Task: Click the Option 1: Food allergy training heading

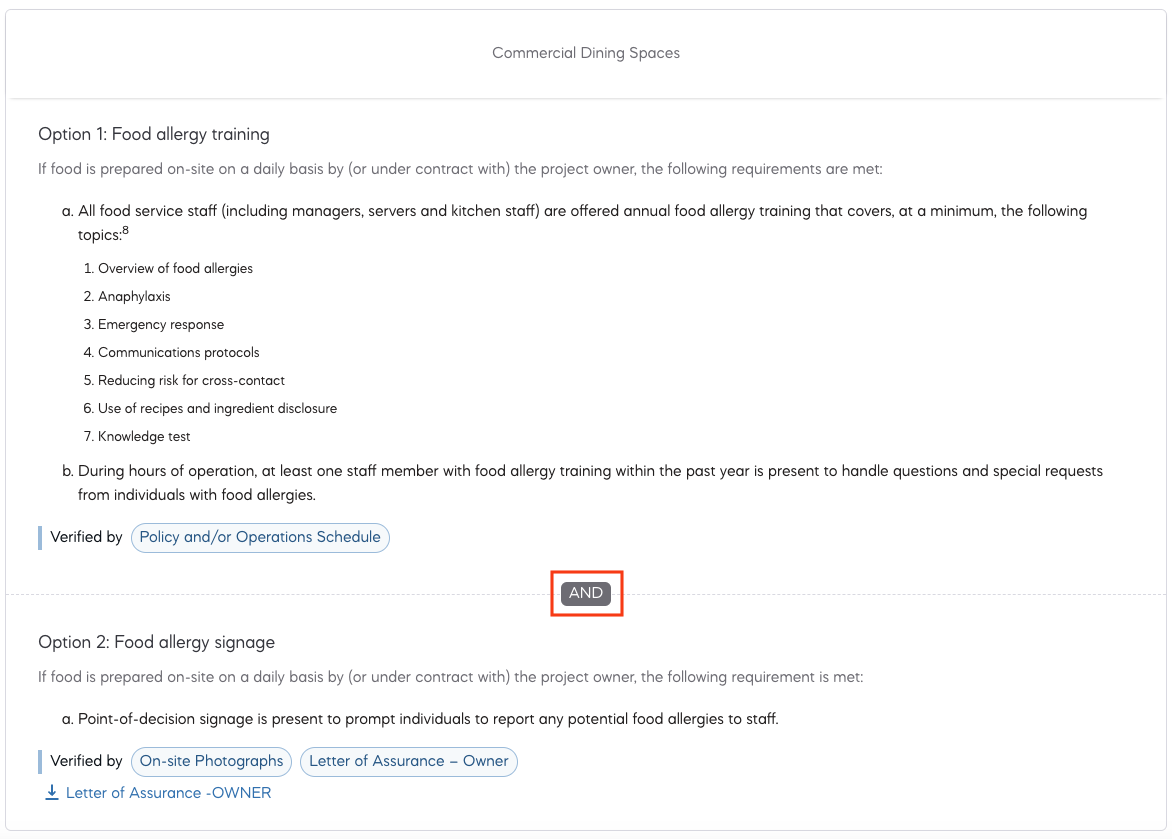Action: (154, 134)
